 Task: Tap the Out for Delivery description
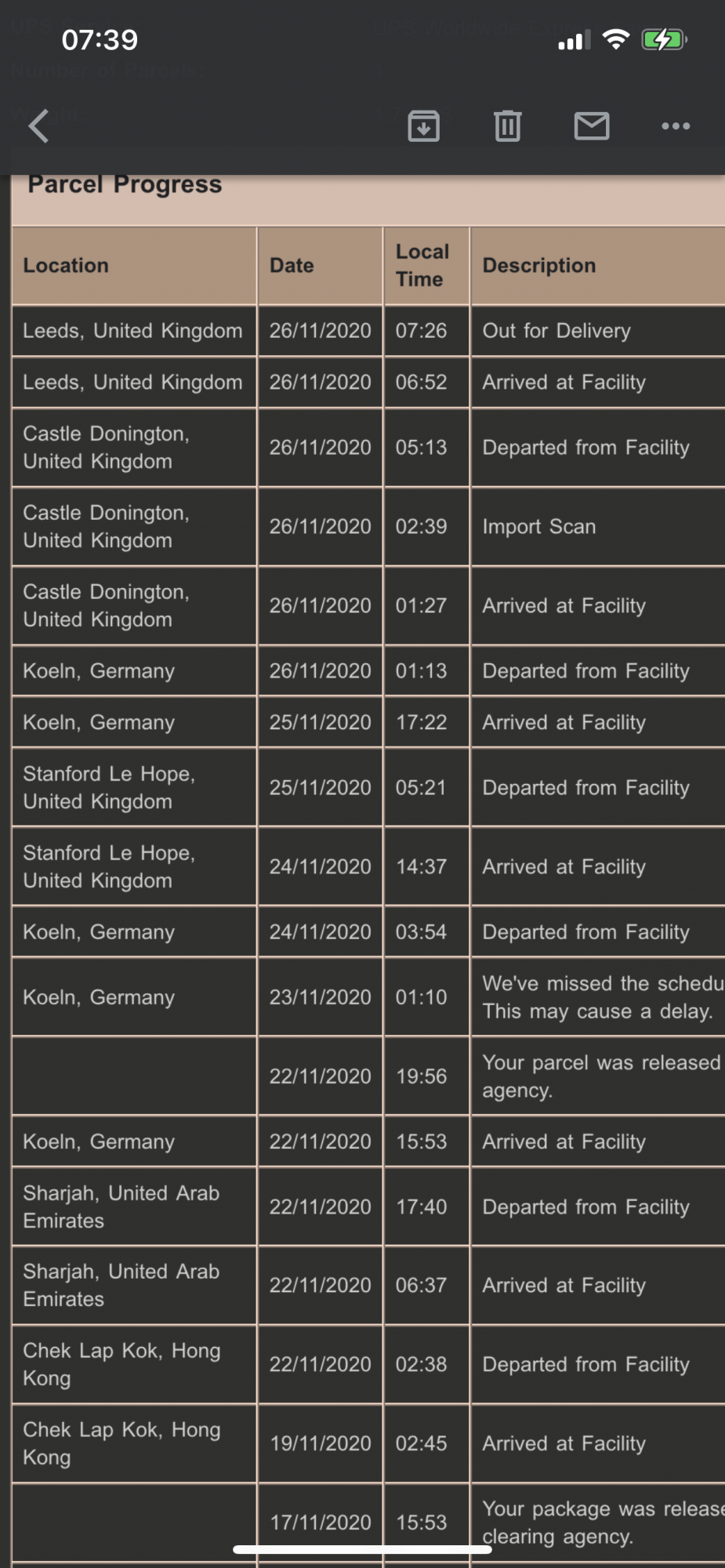(556, 331)
